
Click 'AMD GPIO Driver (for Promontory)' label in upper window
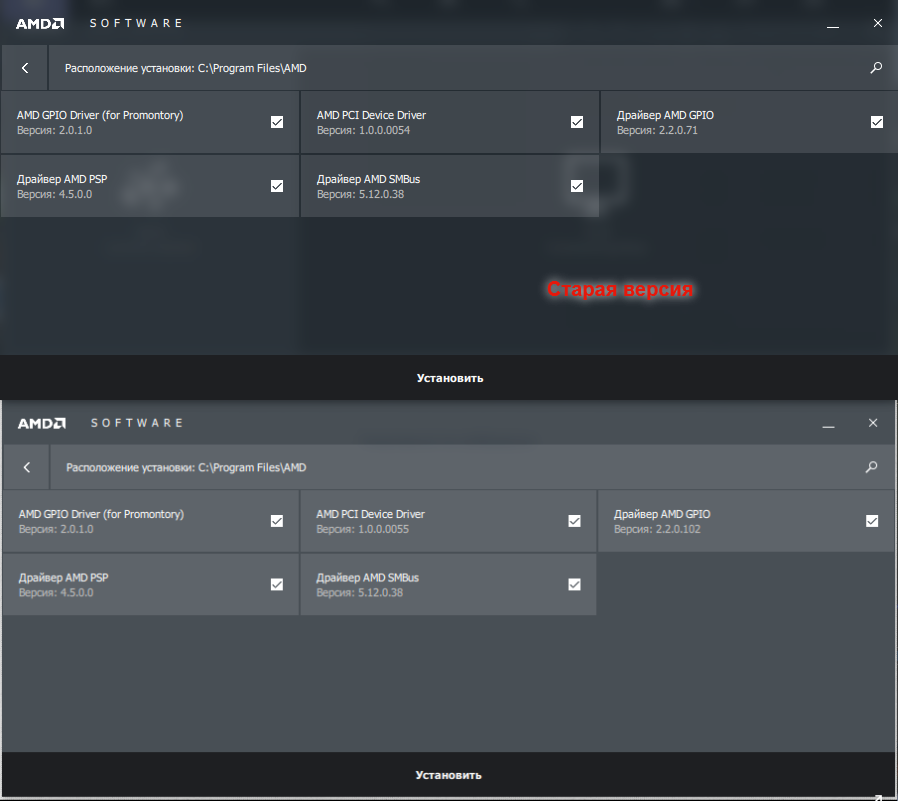(x=100, y=115)
